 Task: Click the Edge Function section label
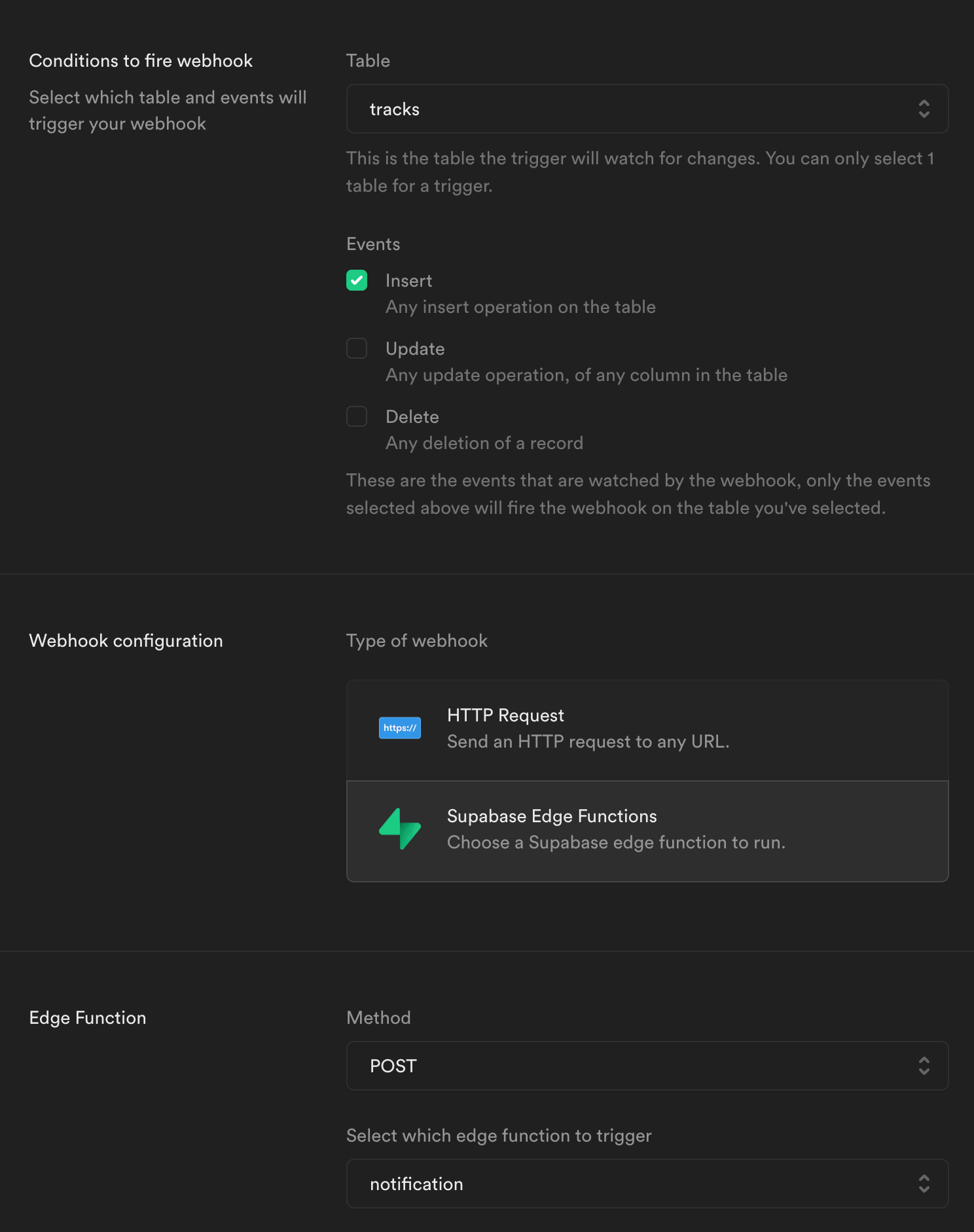(x=87, y=1017)
